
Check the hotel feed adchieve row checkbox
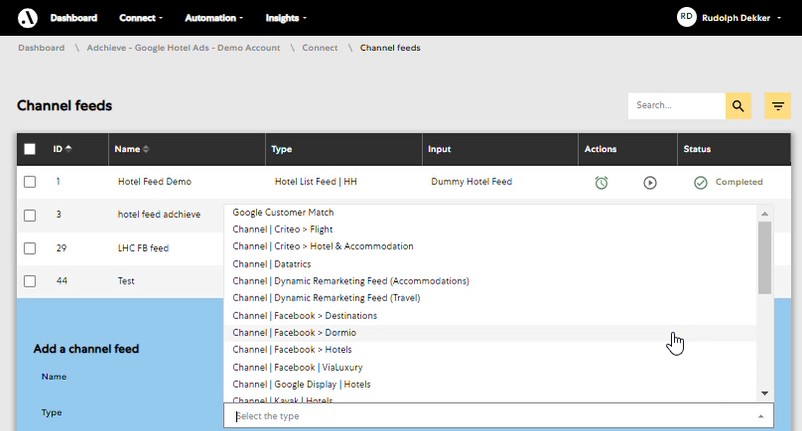[x=30, y=215]
